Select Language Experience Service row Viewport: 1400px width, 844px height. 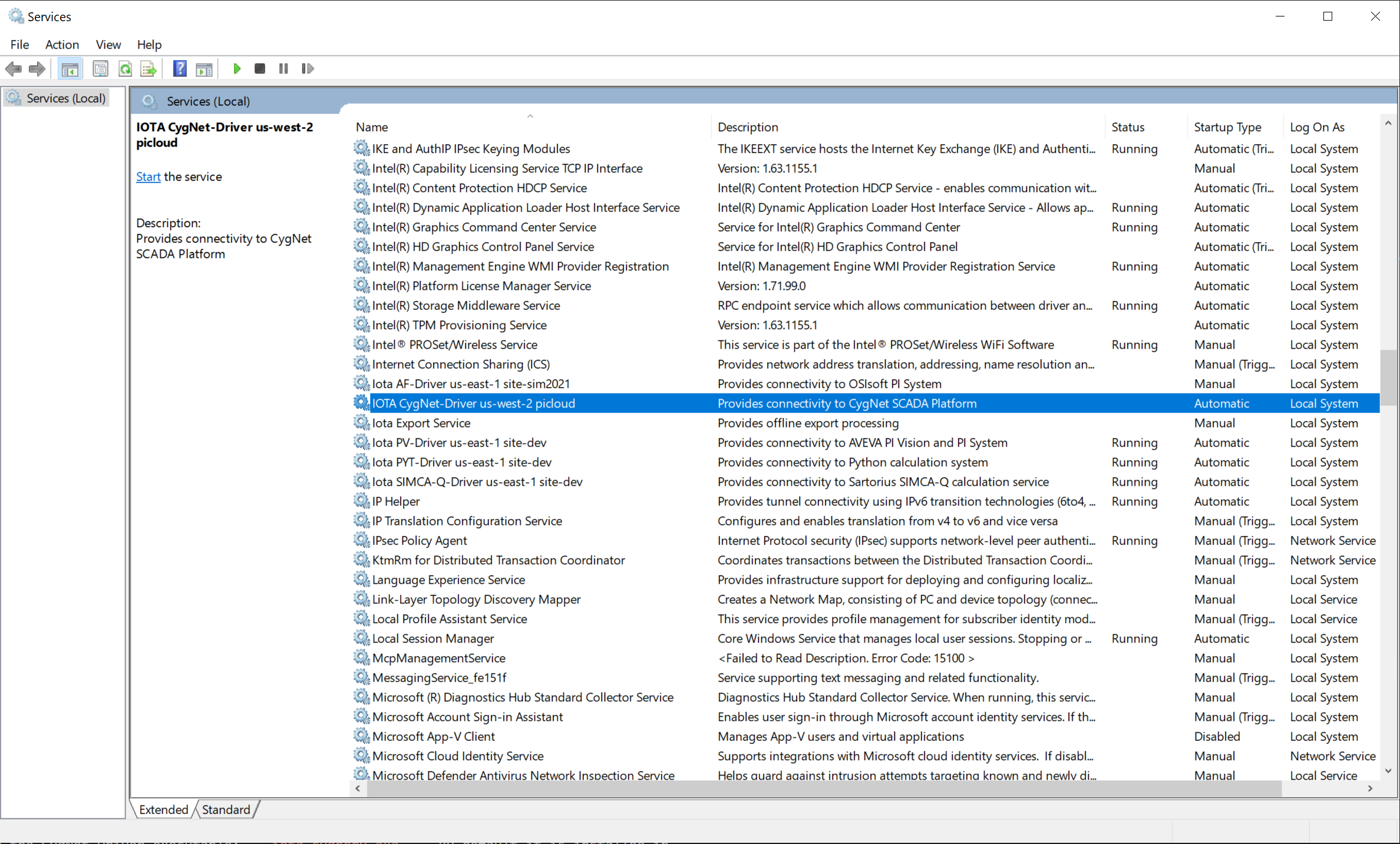pyautogui.click(x=865, y=580)
